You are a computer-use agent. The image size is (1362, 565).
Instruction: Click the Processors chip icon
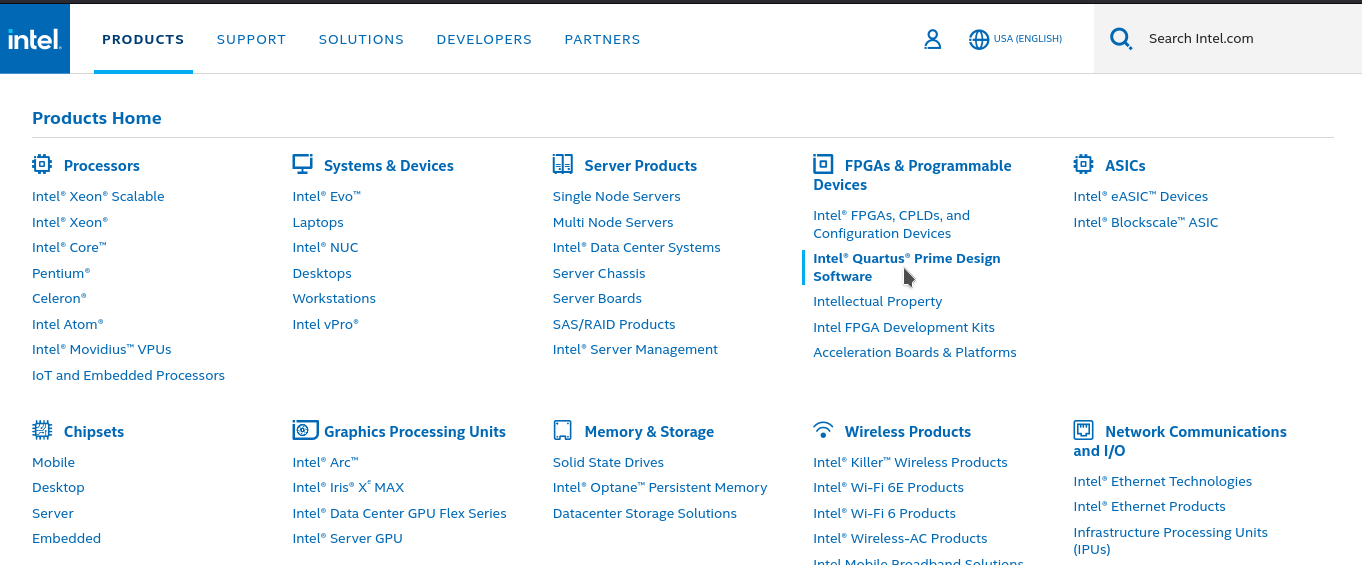(42, 164)
